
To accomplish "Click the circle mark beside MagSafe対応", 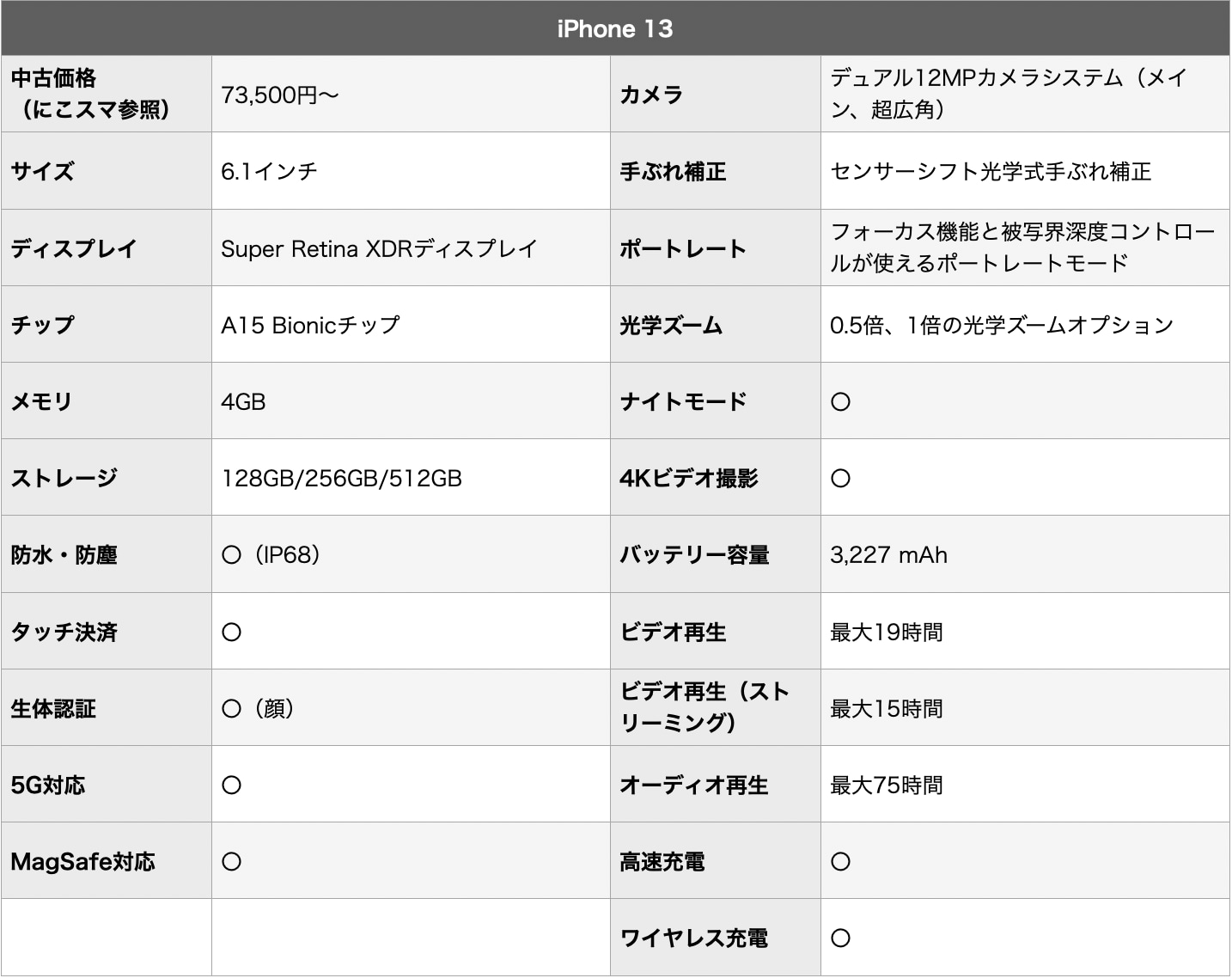I will [231, 861].
